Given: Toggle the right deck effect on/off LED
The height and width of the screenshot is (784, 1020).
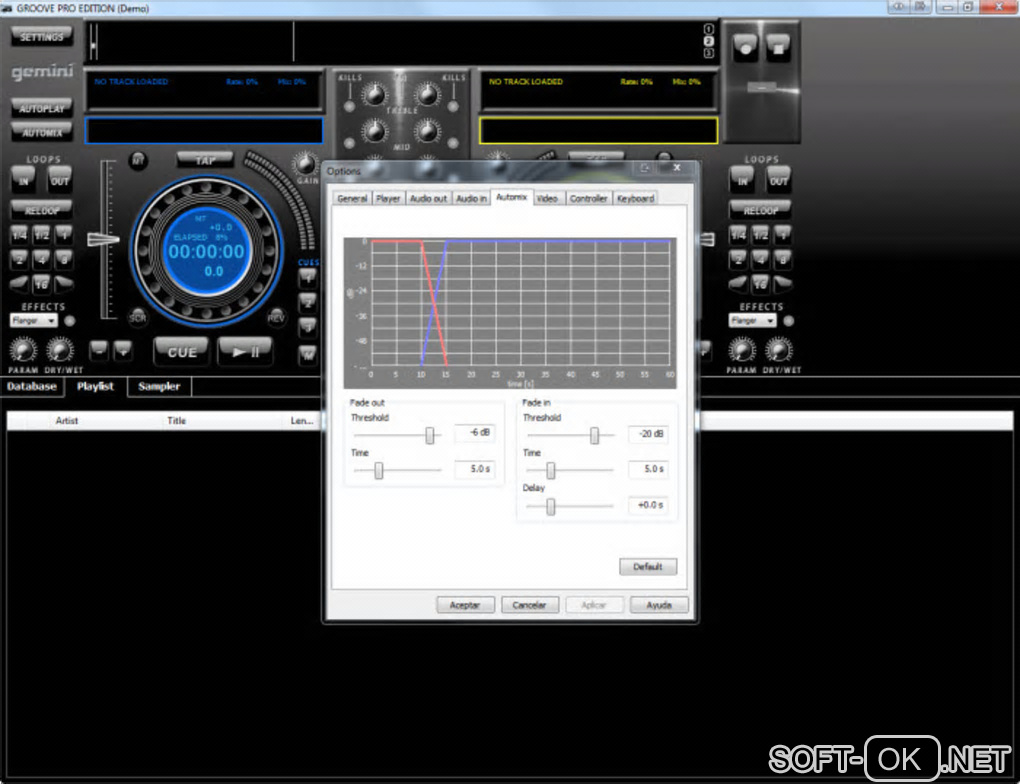Looking at the screenshot, I should tap(788, 320).
